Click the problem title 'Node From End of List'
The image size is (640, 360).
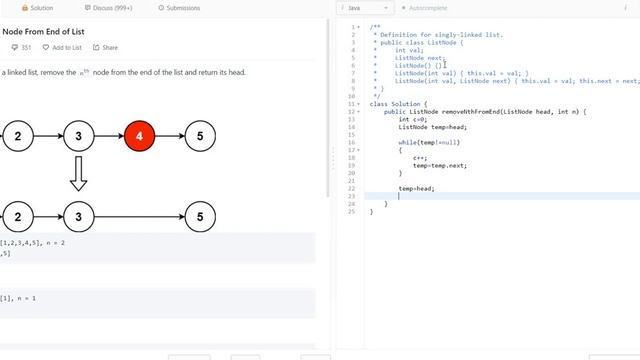[x=43, y=31]
